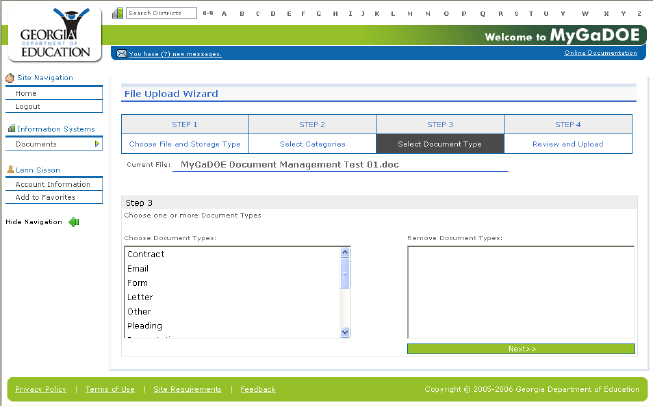
Task: Filter districts by letter R
Action: 501,14
